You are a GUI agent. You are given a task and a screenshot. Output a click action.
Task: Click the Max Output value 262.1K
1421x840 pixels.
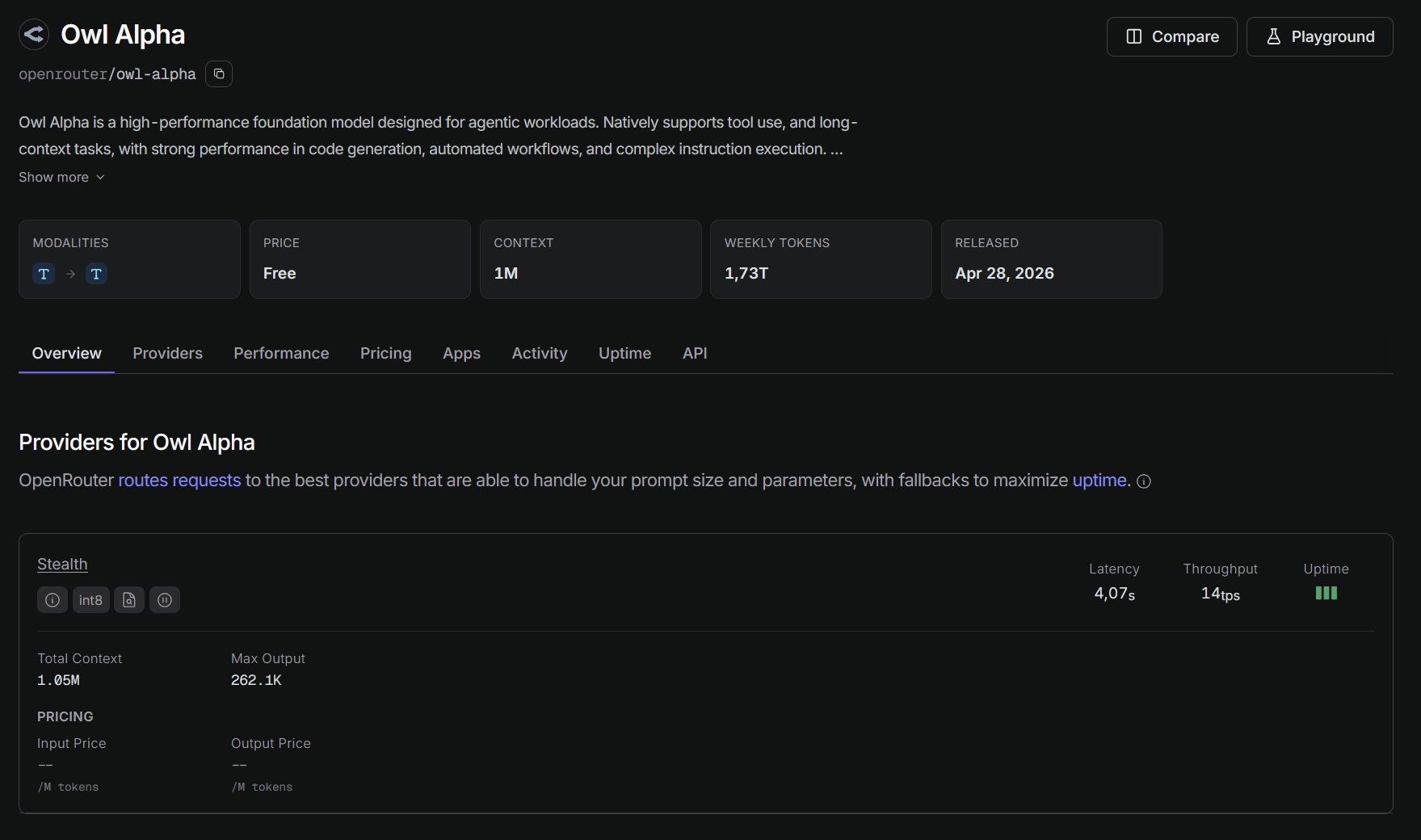click(256, 680)
